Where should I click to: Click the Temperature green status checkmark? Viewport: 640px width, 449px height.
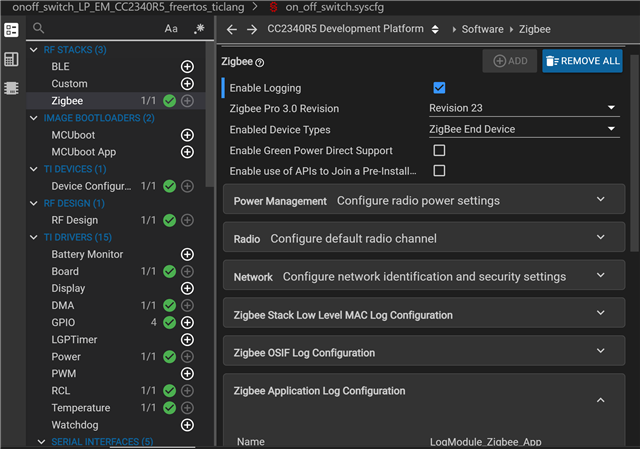[x=169, y=408]
